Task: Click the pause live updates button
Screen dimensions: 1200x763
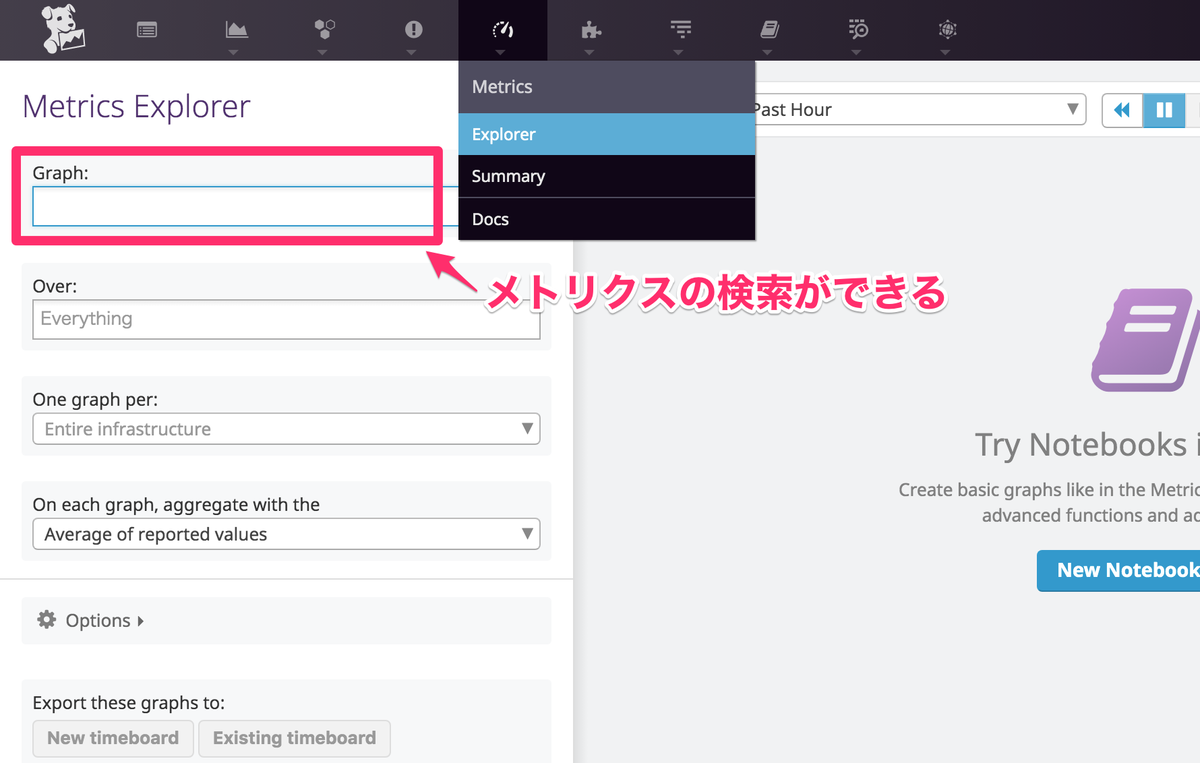Action: (1164, 110)
